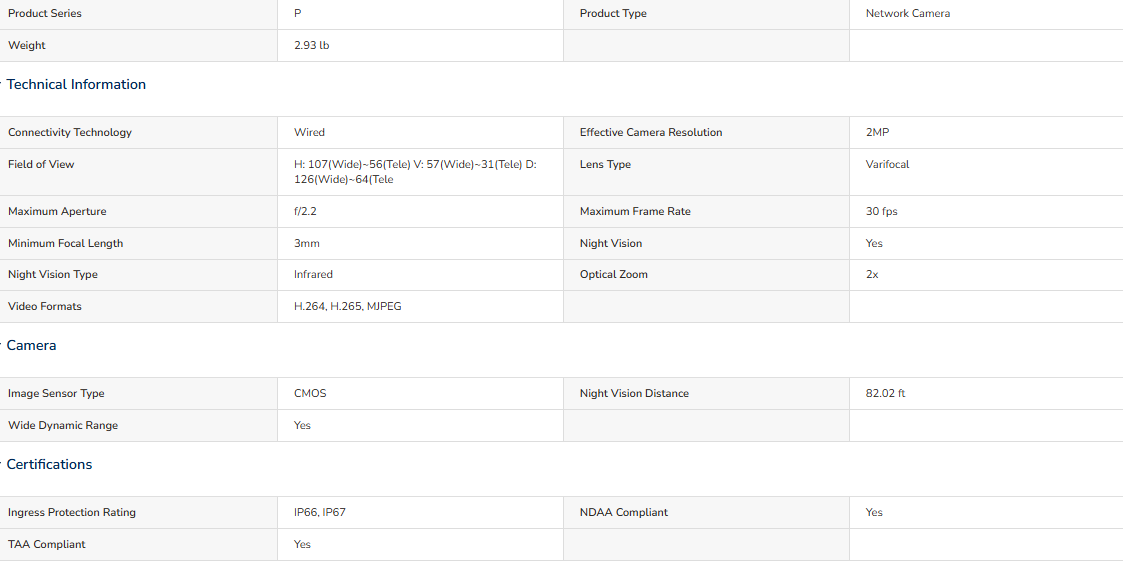Click the 2.93 lb weight value
This screenshot has height=571, width=1123.
click(x=312, y=45)
